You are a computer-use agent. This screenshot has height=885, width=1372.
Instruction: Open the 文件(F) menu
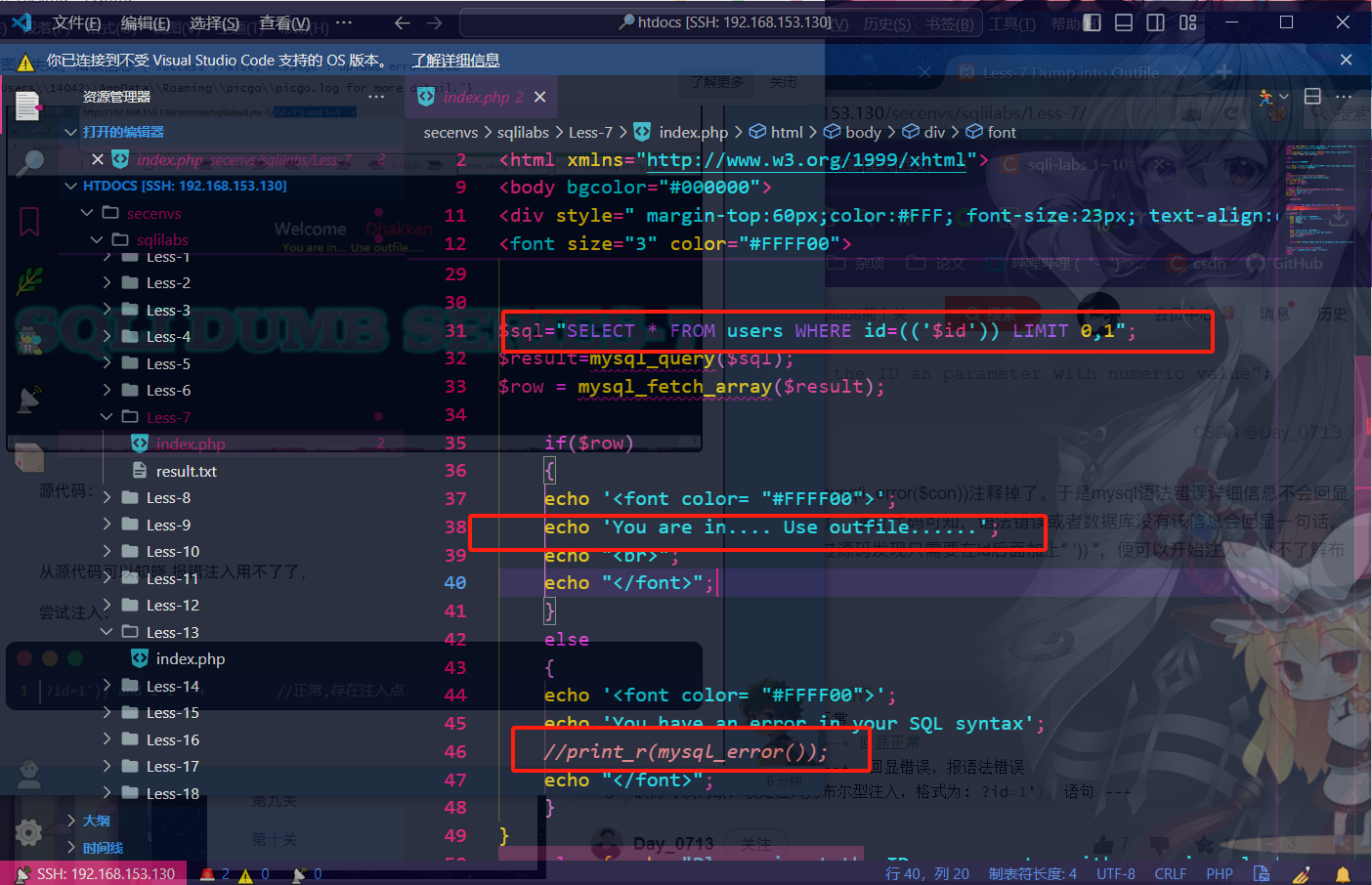click(x=76, y=22)
